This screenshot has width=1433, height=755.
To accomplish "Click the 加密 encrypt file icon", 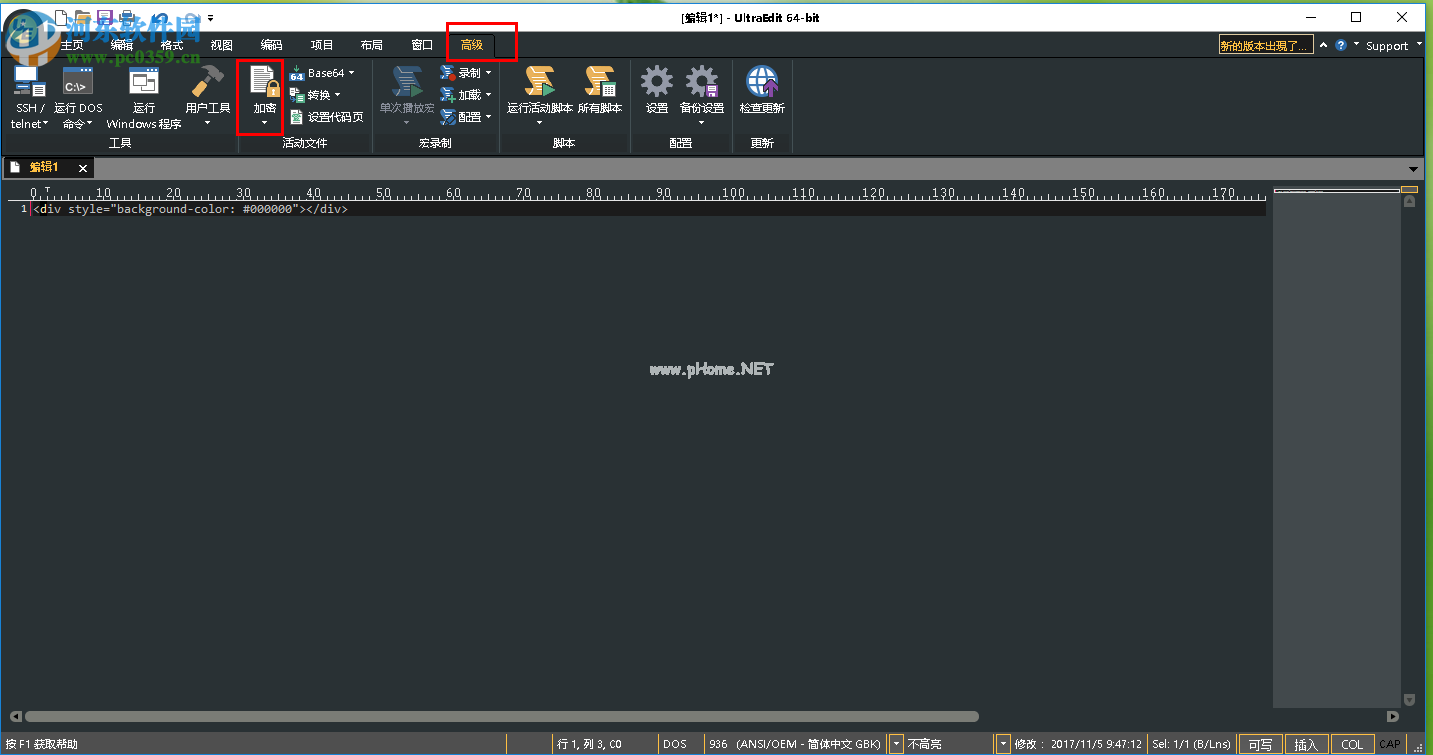I will click(264, 83).
